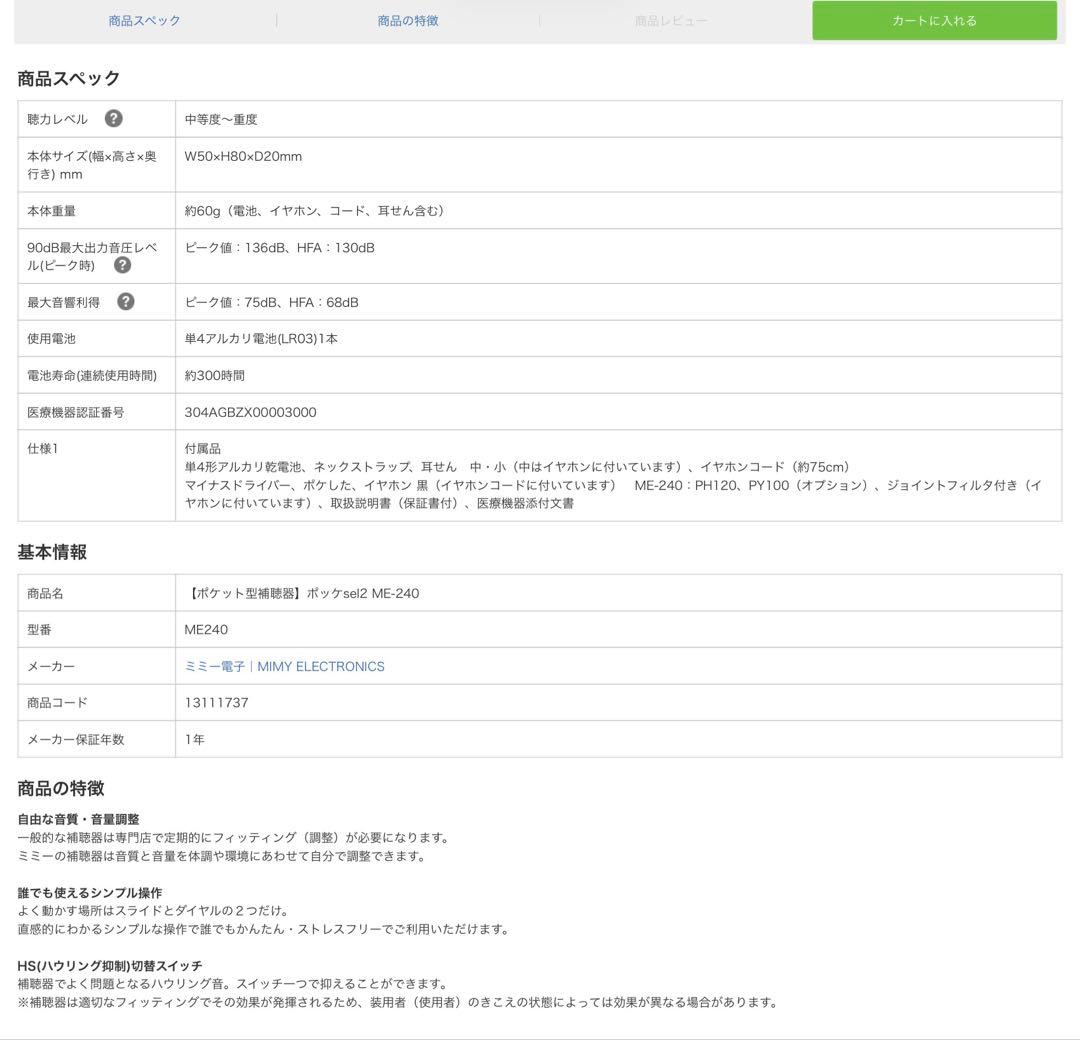Click help icon beside 90dB最大出力音圧レベル
This screenshot has width=1080, height=1040.
[x=122, y=265]
